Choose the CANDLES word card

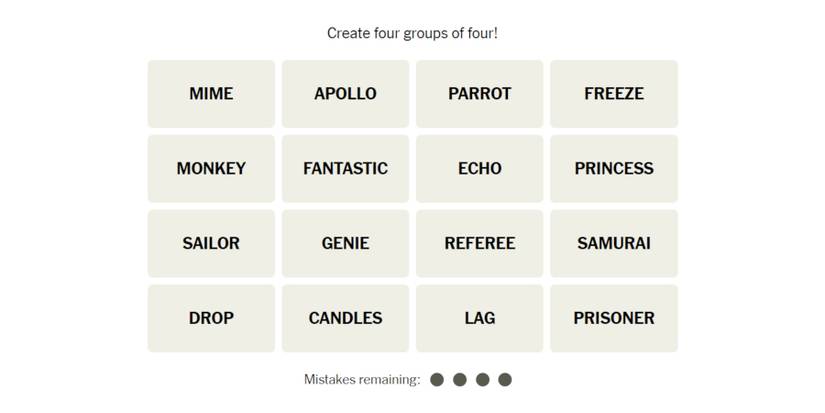[x=345, y=318]
